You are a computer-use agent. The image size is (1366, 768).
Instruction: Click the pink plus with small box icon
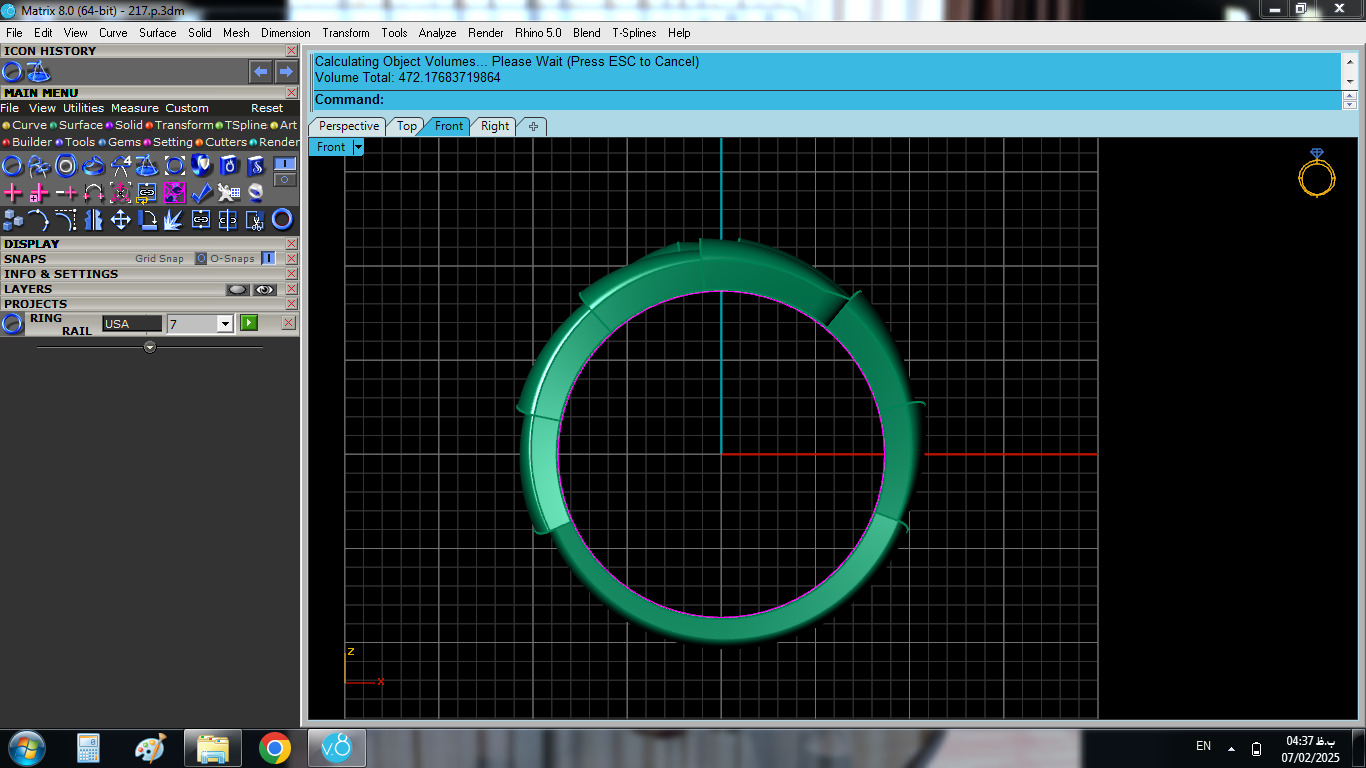(x=39, y=192)
